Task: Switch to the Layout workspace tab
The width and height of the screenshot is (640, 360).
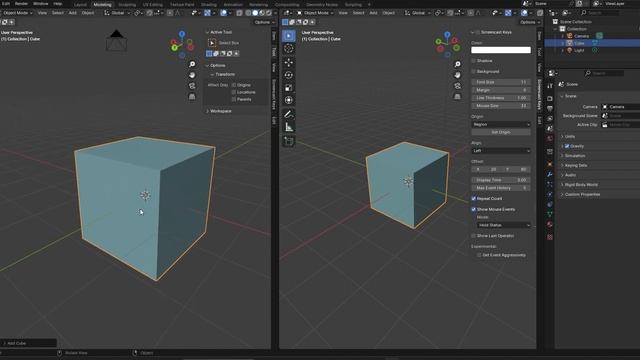Action: 80,4
